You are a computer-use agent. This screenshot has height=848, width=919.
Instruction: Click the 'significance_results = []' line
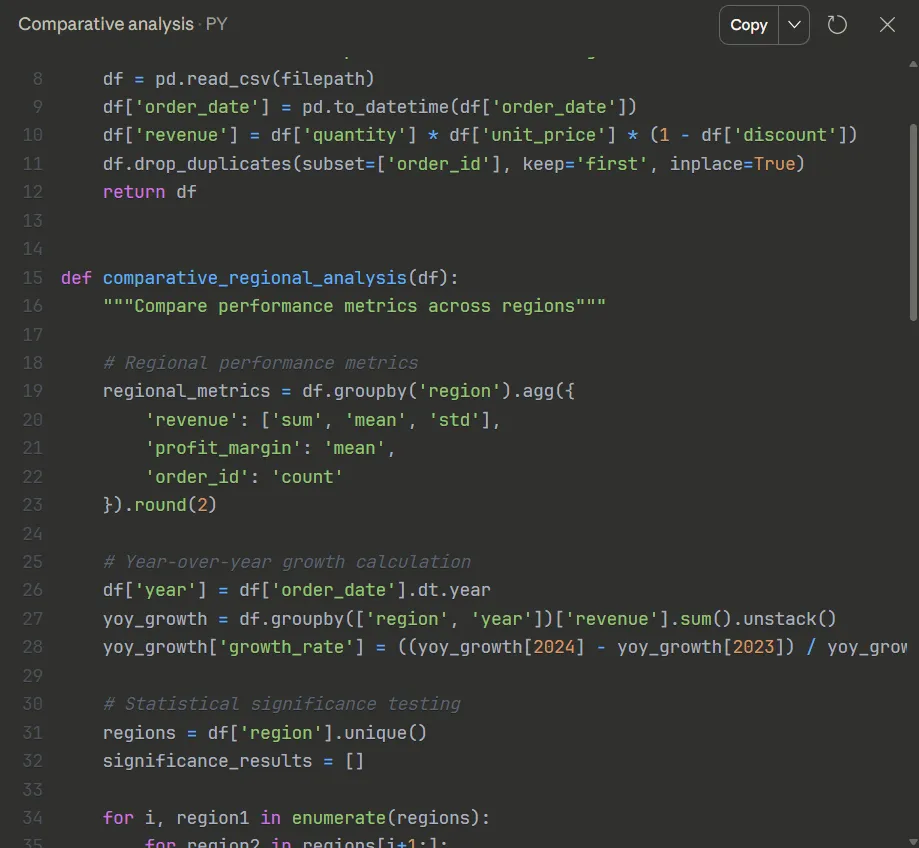coord(233,761)
